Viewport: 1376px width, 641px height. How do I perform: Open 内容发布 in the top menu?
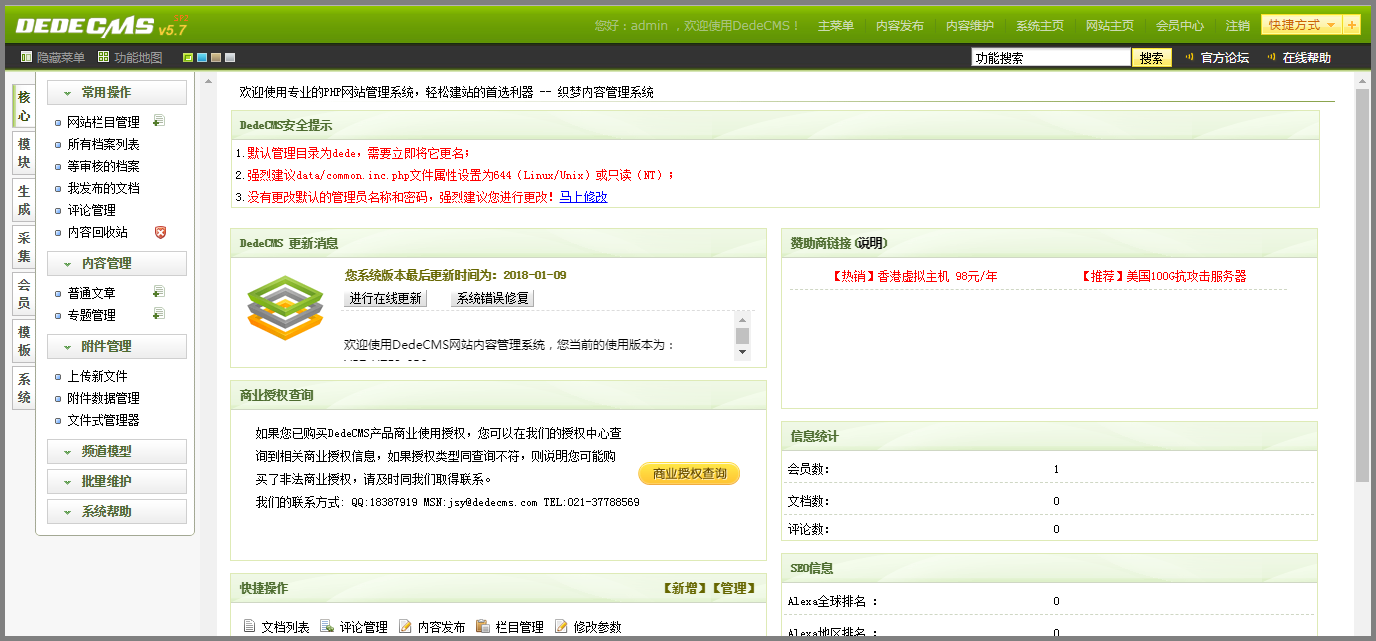click(899, 26)
